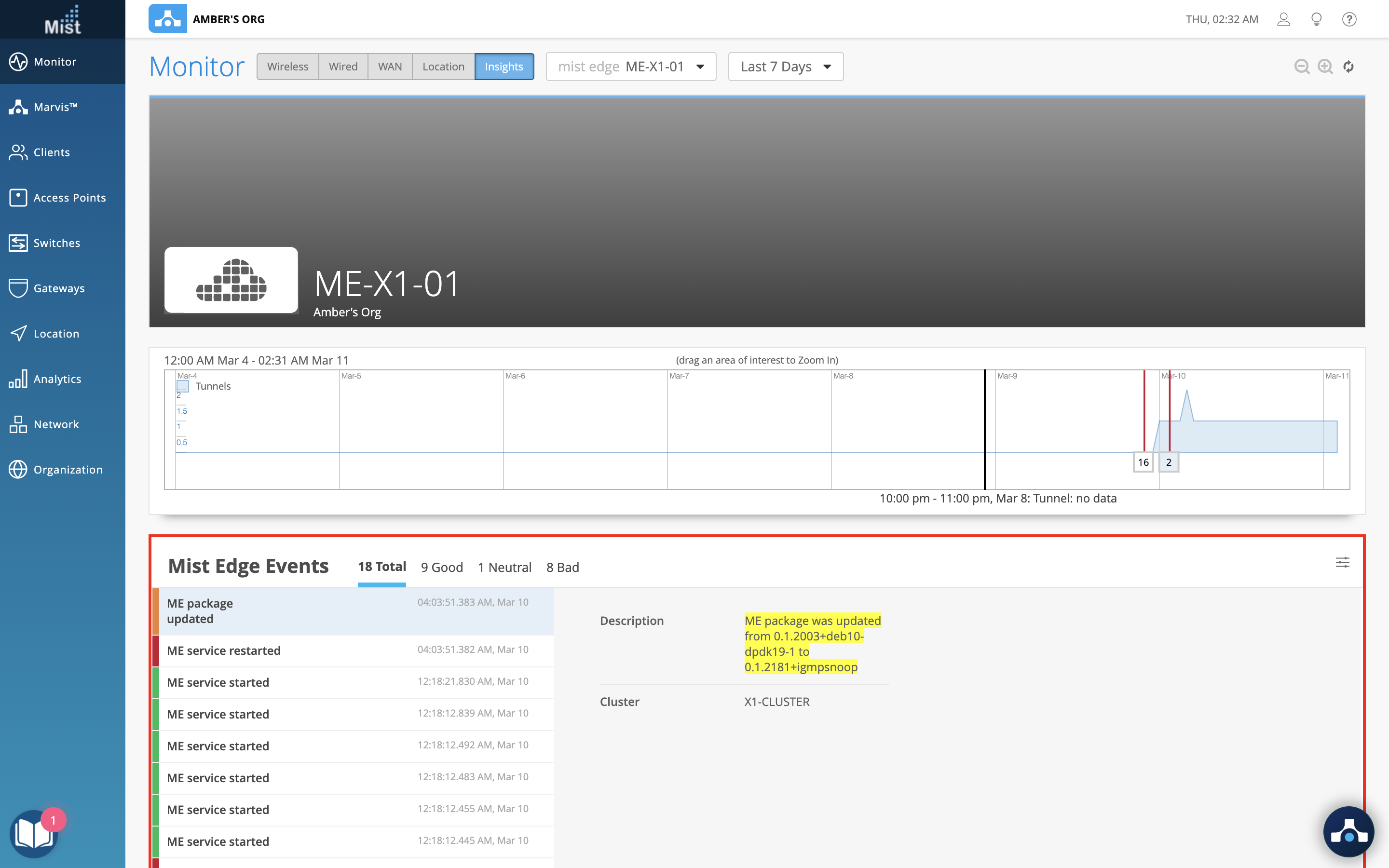Filter events by 9 Good
Viewport: 1389px width, 868px height.
[441, 567]
